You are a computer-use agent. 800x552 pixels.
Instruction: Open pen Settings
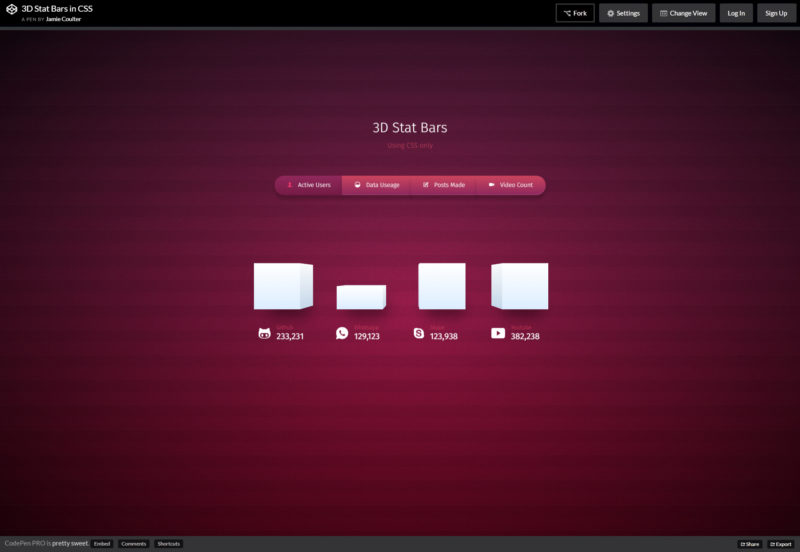coord(623,13)
